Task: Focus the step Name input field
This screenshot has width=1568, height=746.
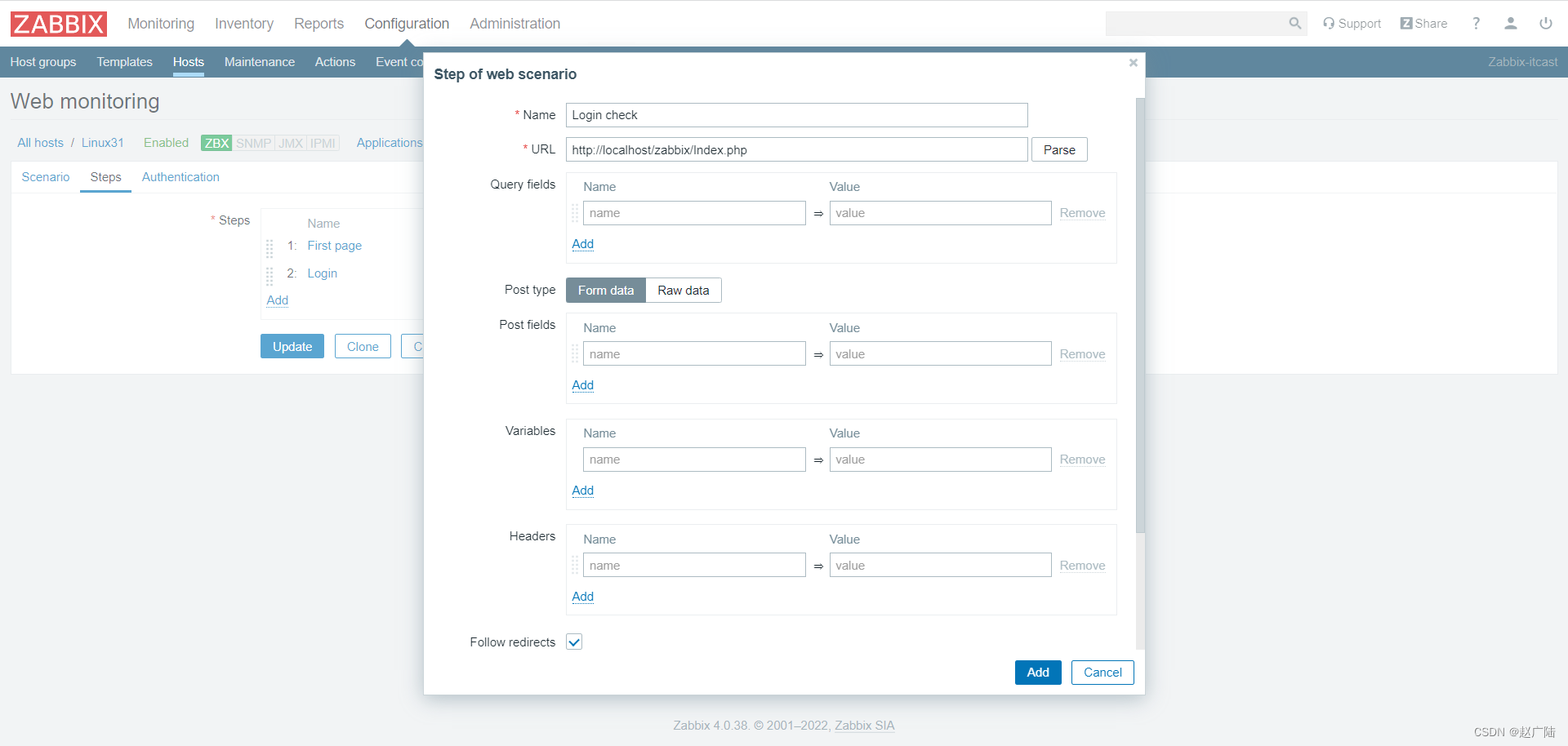Action: point(797,115)
